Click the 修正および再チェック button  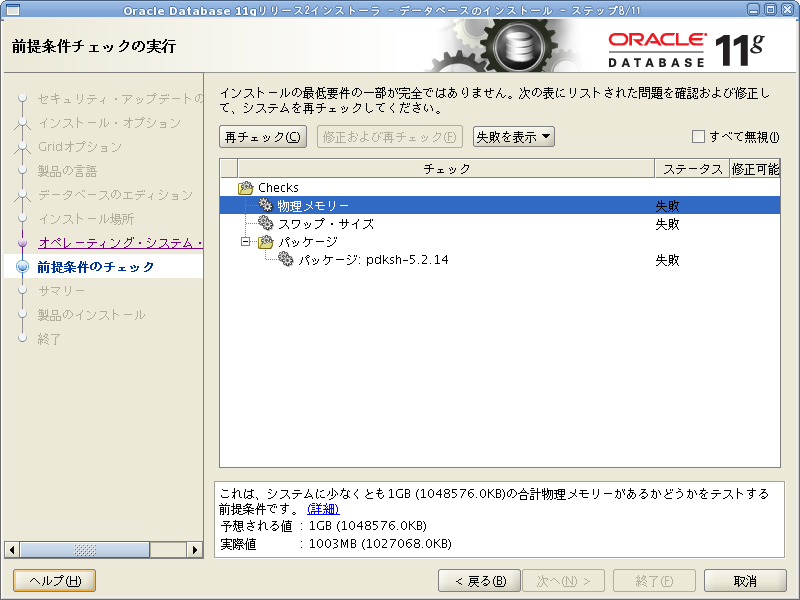tap(390, 137)
